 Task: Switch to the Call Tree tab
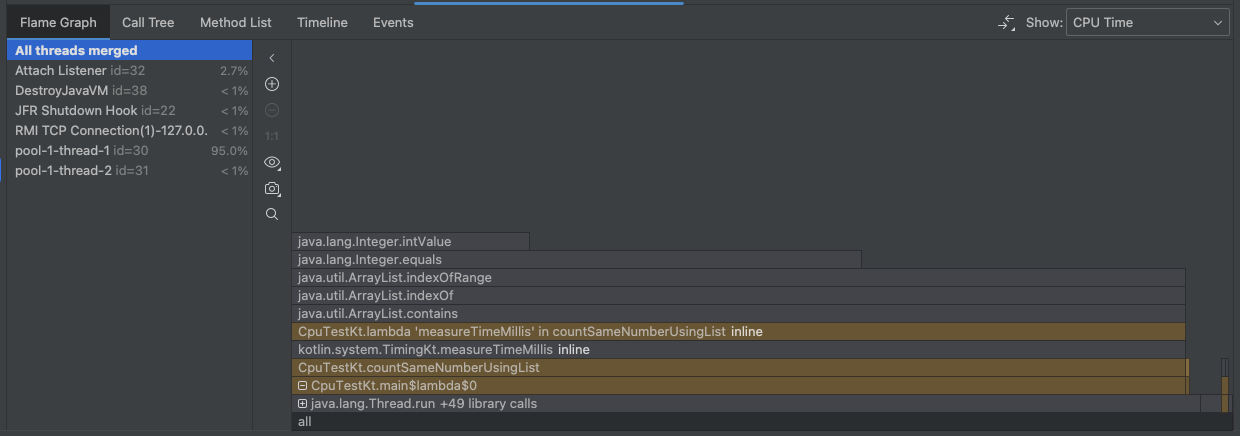click(148, 22)
